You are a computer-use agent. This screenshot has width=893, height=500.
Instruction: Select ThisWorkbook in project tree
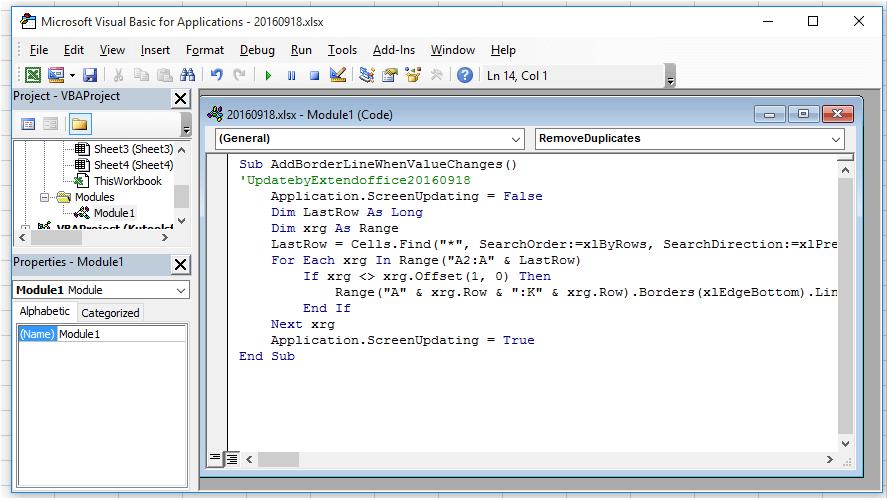click(128, 181)
